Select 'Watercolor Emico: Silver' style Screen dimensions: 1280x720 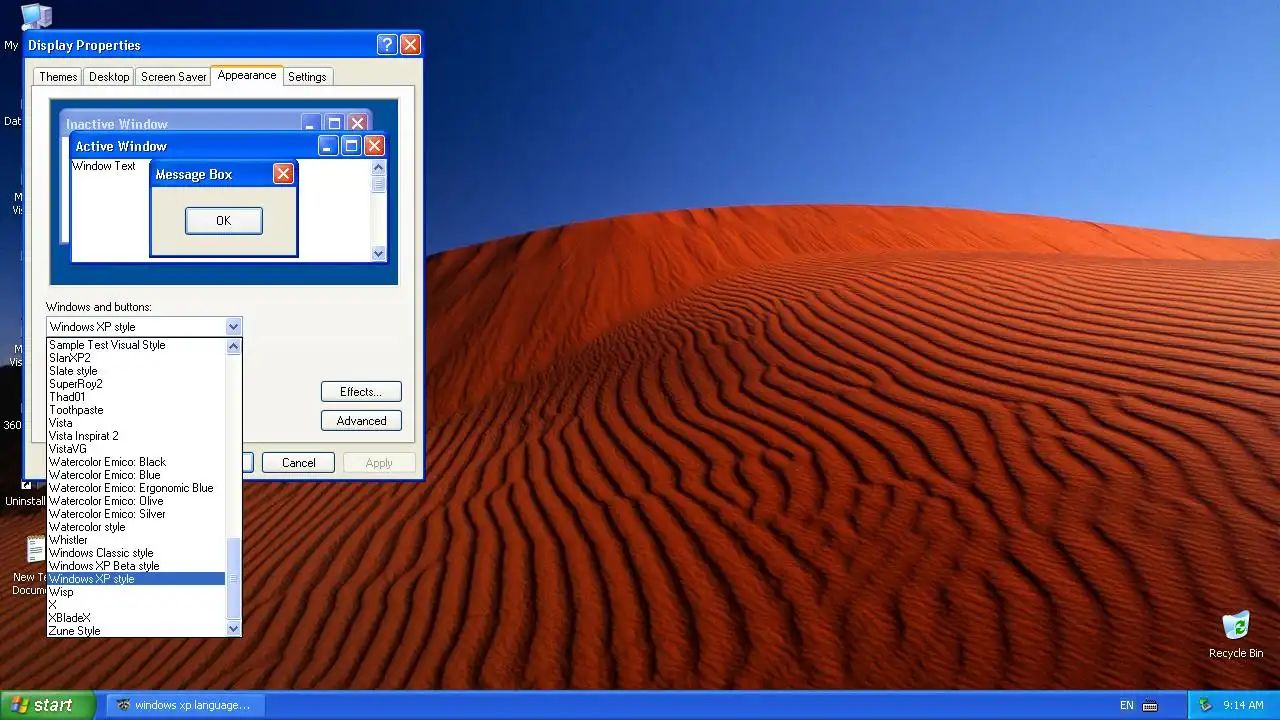click(136, 514)
